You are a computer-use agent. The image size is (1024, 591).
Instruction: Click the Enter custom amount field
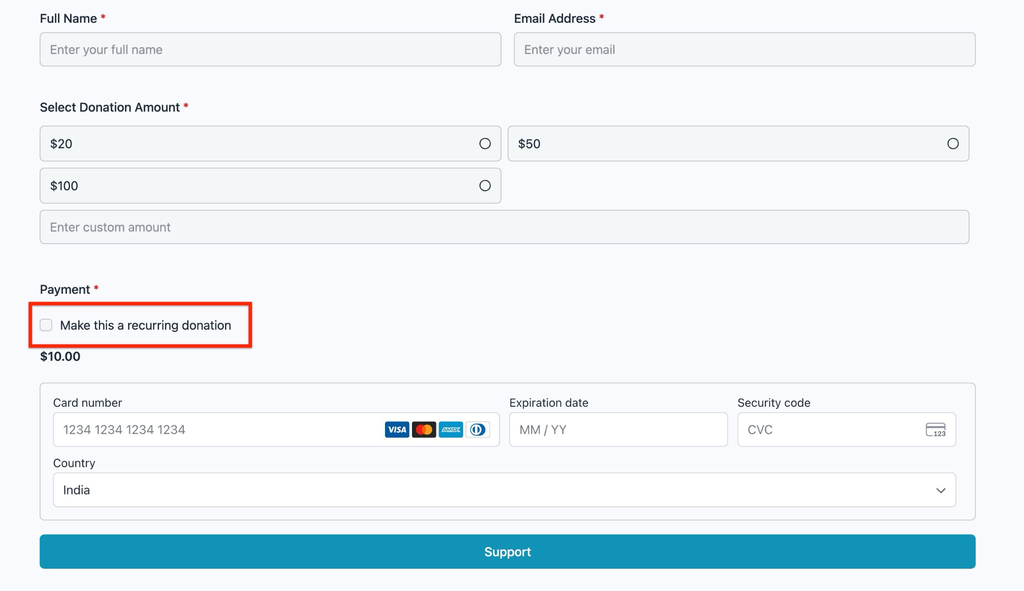tap(504, 227)
